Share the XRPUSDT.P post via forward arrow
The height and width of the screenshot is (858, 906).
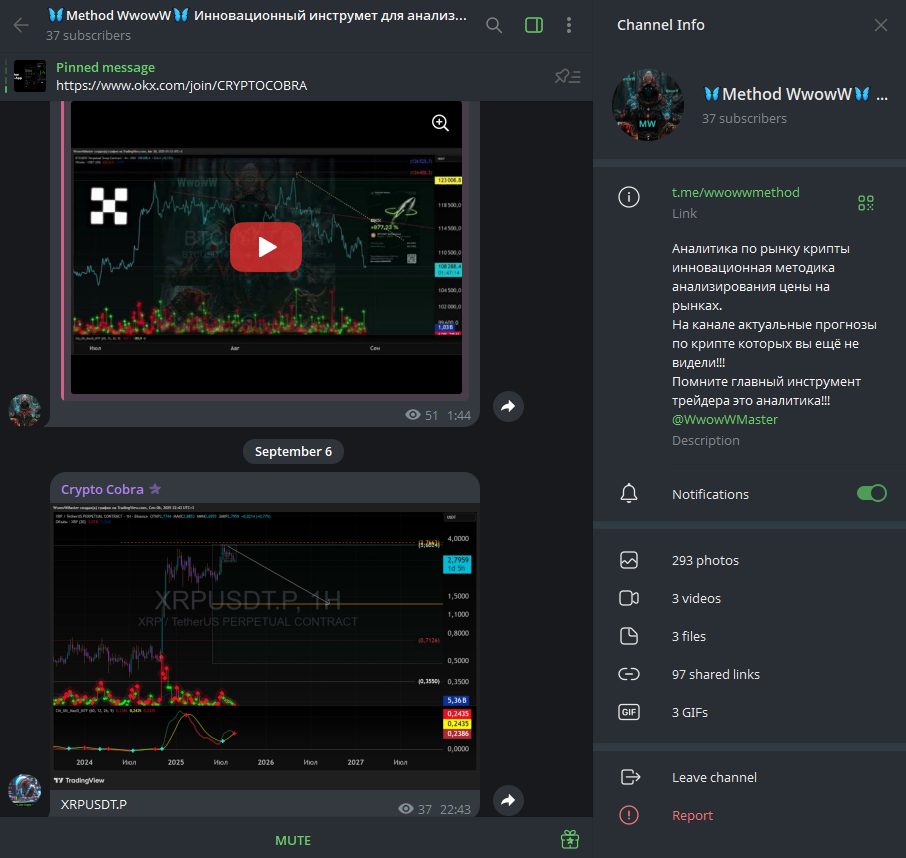(508, 800)
